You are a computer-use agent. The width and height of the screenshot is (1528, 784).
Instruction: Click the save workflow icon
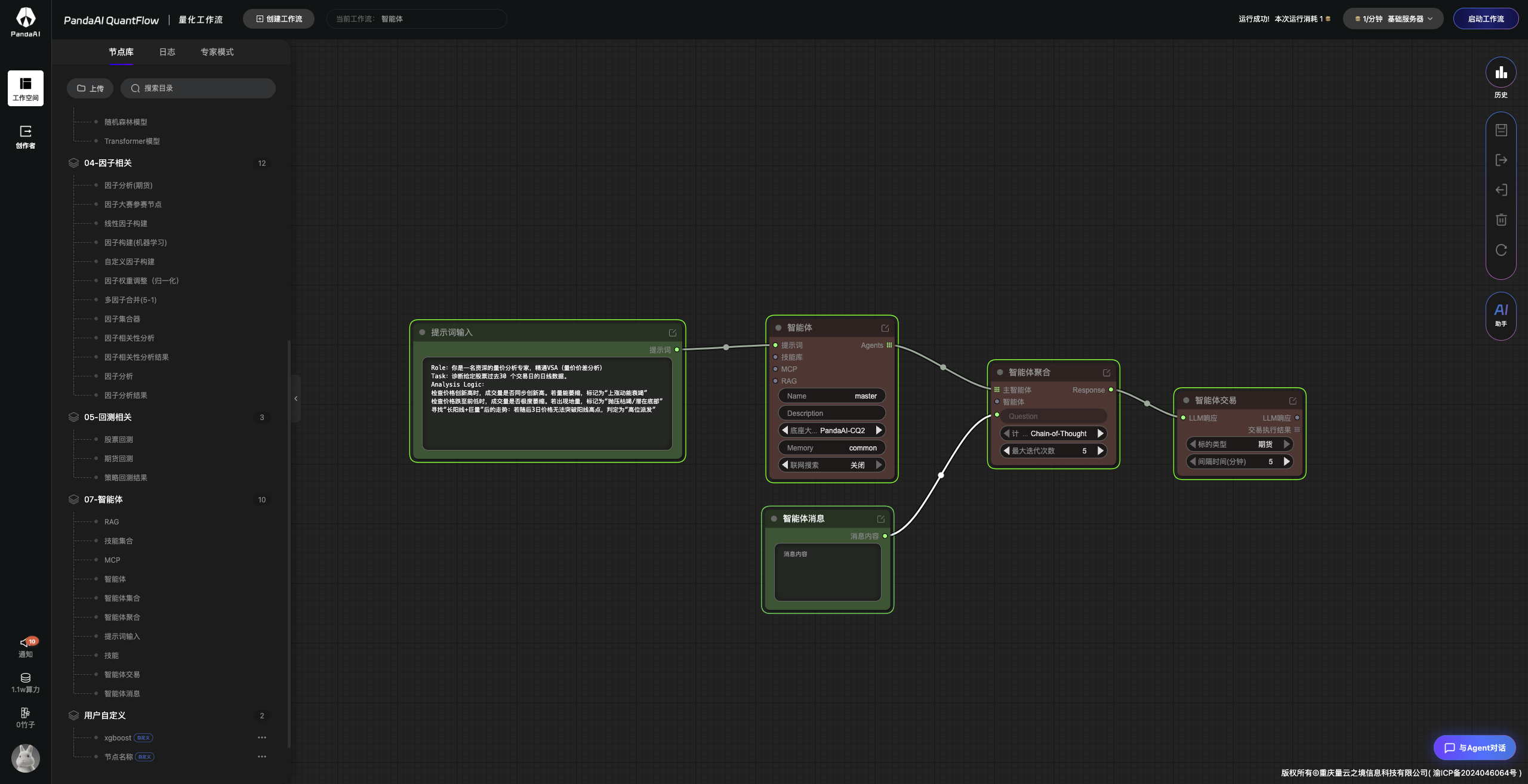[1501, 130]
